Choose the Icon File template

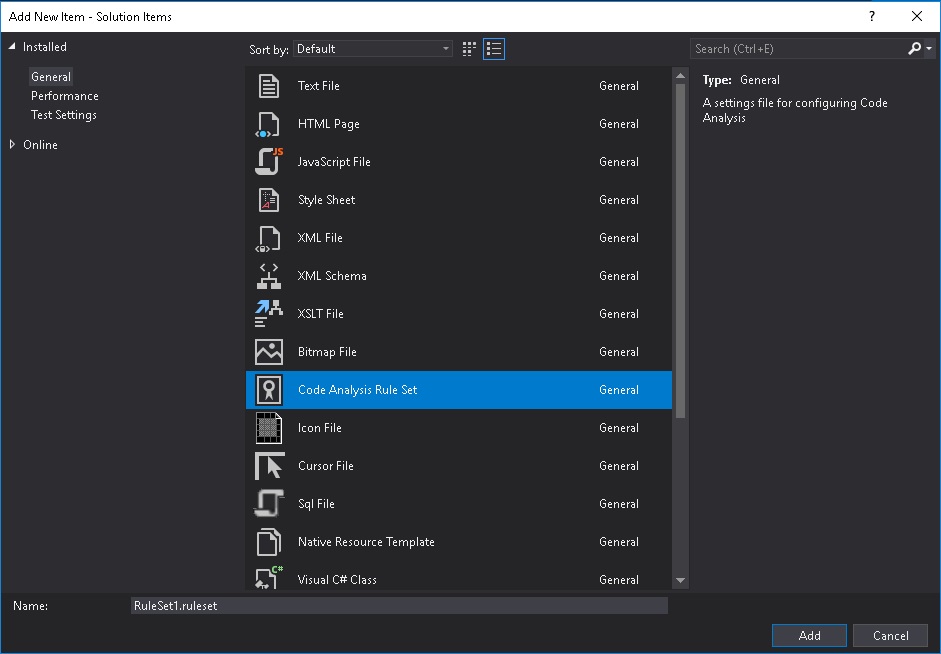coord(319,428)
